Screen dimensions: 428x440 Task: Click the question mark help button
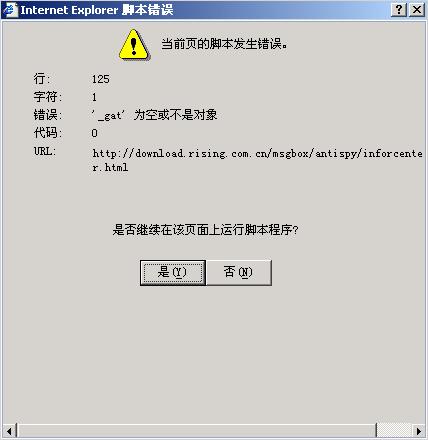coord(399,10)
